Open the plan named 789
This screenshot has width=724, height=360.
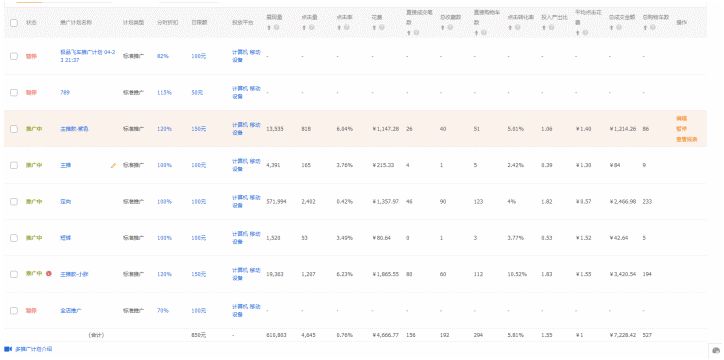65,92
